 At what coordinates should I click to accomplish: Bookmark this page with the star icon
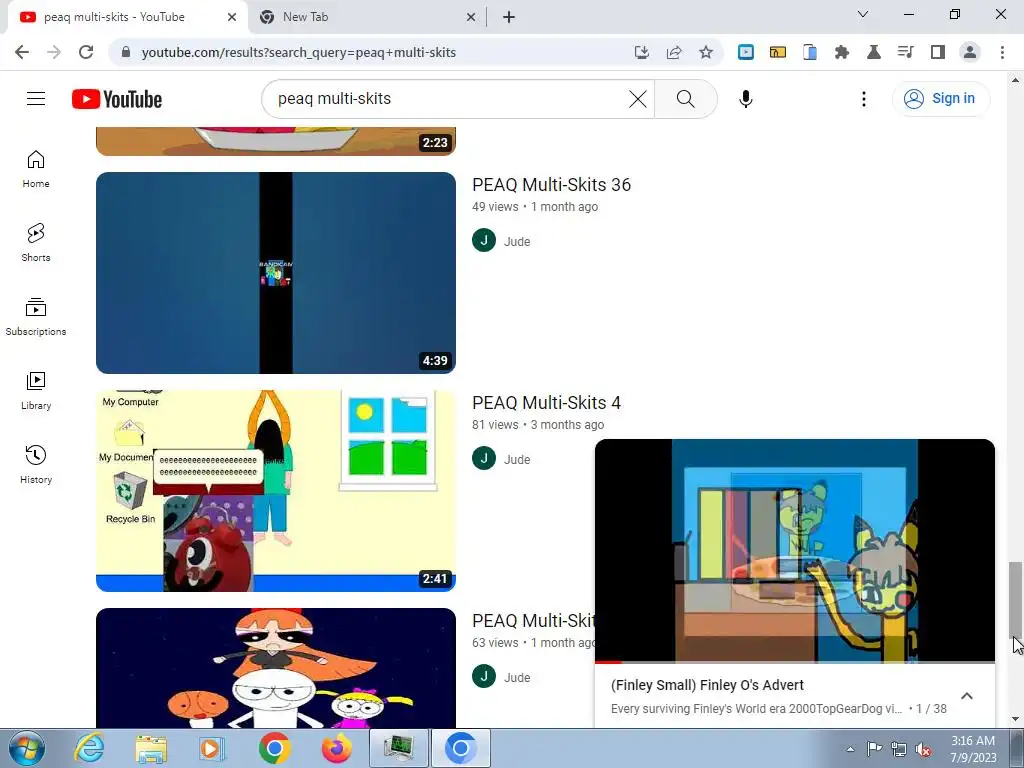tap(706, 52)
